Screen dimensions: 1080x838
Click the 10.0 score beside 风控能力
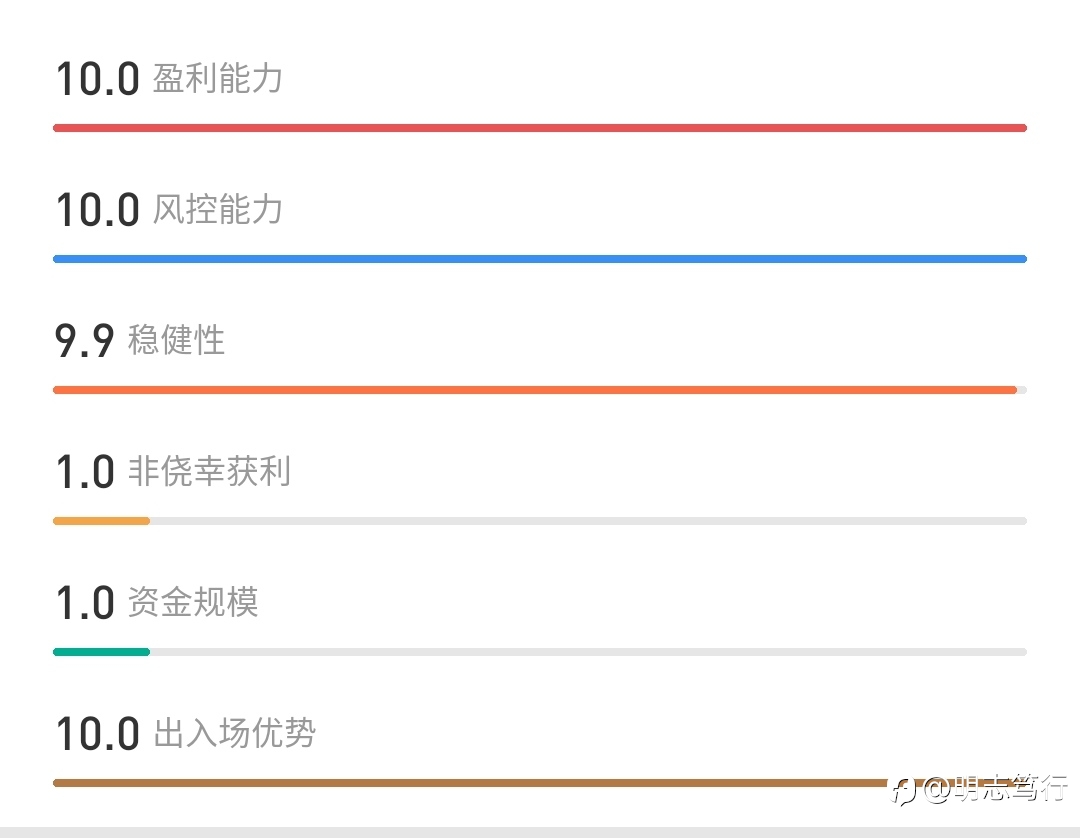98,210
